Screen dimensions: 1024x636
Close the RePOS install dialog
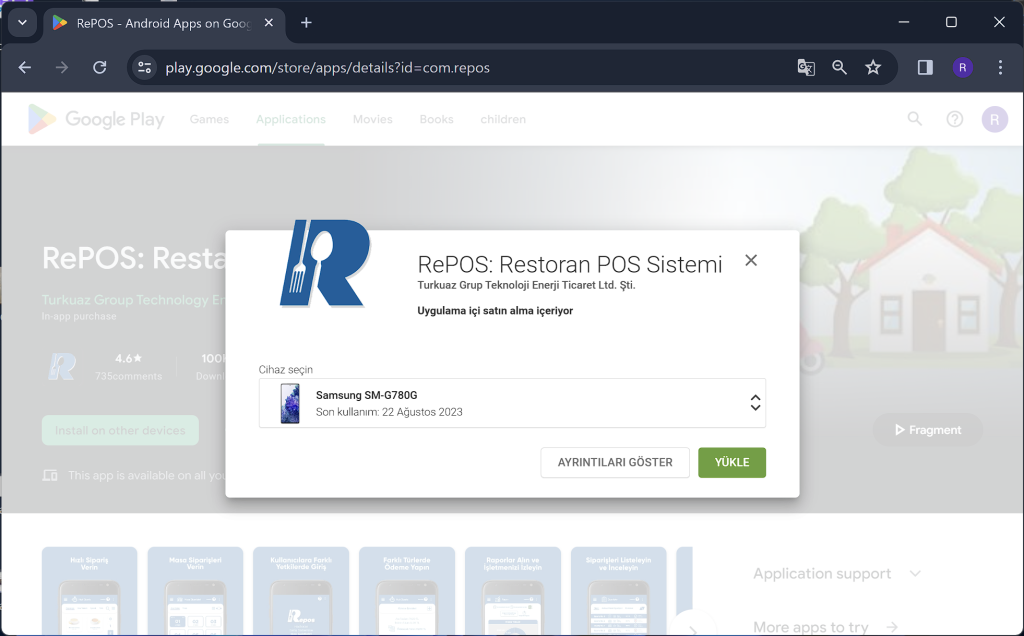tap(751, 261)
